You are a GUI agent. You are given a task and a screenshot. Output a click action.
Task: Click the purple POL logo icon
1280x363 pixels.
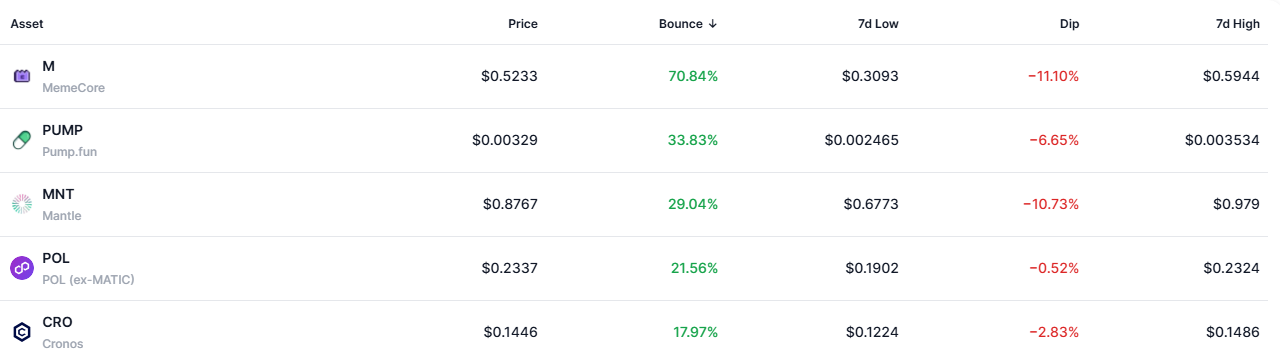[x=22, y=268]
